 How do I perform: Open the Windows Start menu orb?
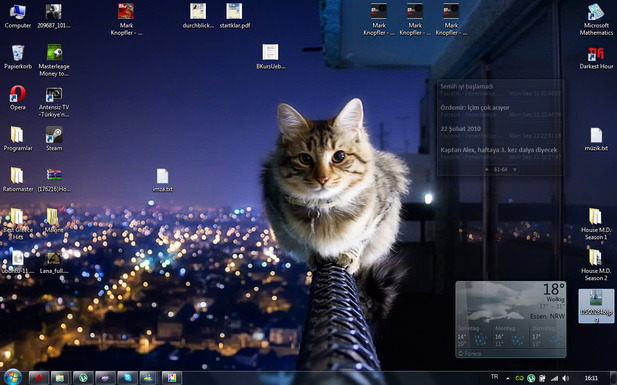[x=13, y=378]
